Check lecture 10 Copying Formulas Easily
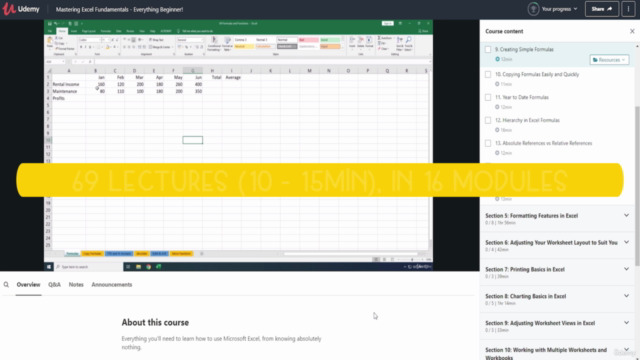The width and height of the screenshot is (640, 360). click(x=488, y=75)
